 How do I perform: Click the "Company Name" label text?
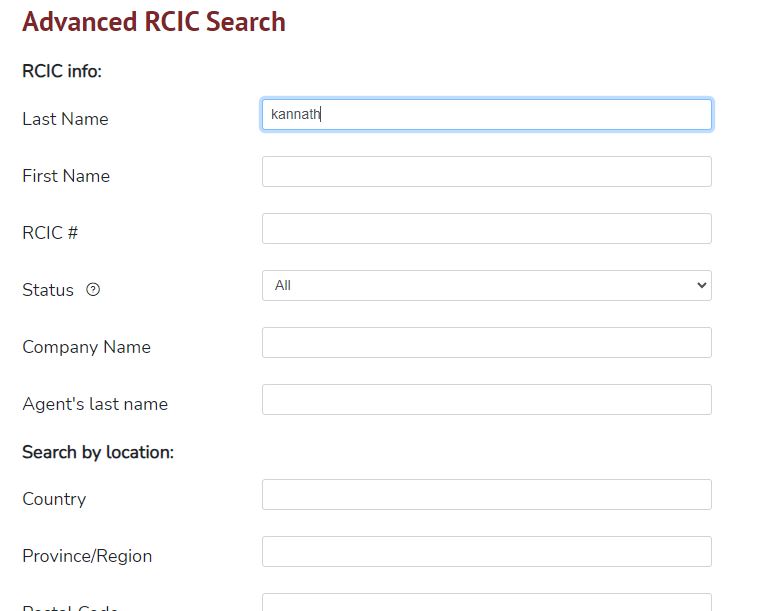click(86, 347)
